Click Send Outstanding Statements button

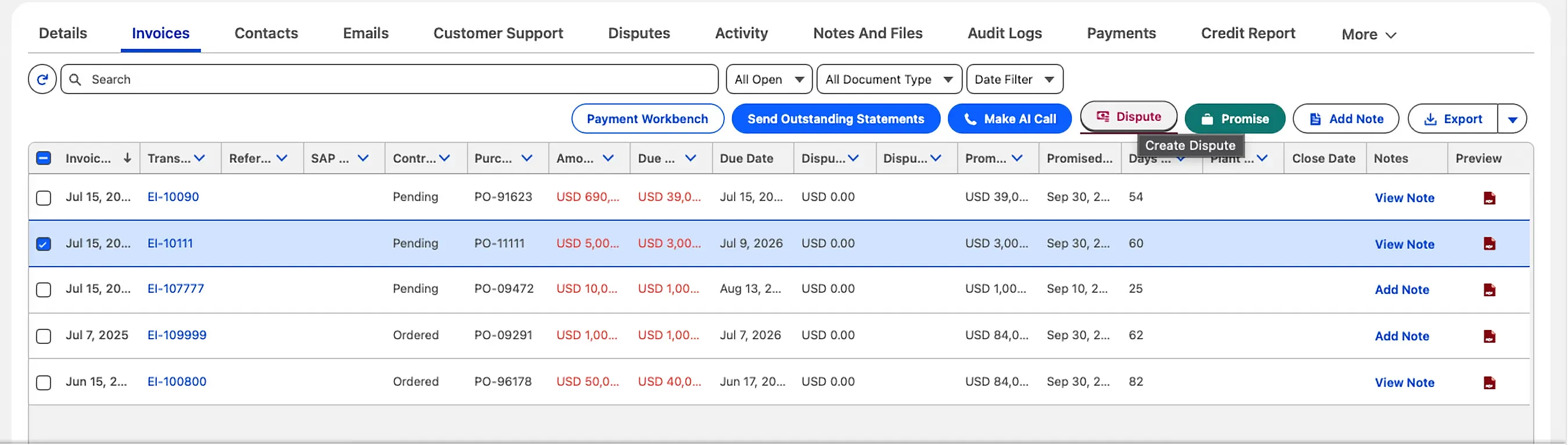(835, 119)
